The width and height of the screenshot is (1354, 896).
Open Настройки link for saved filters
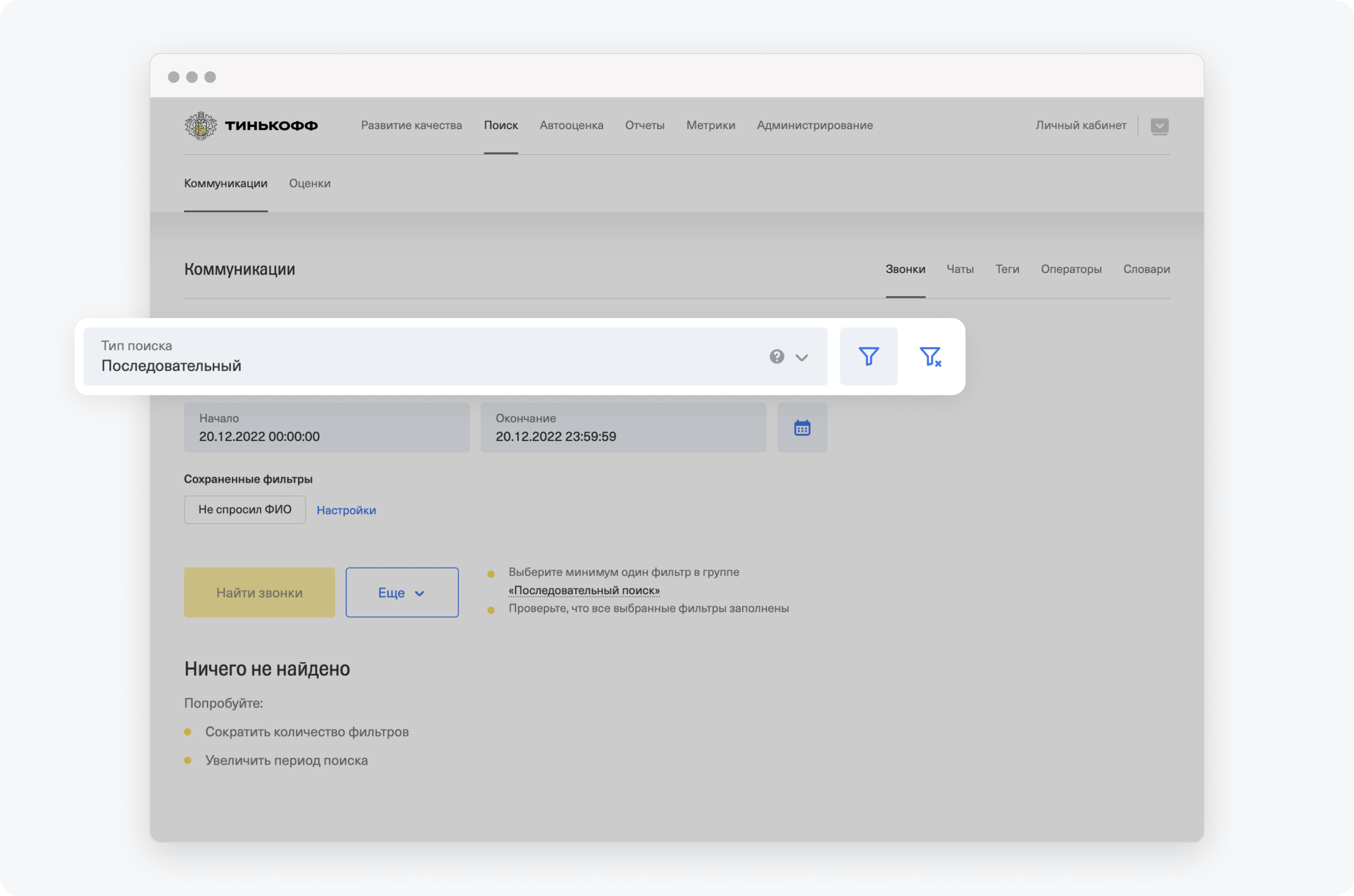point(346,510)
